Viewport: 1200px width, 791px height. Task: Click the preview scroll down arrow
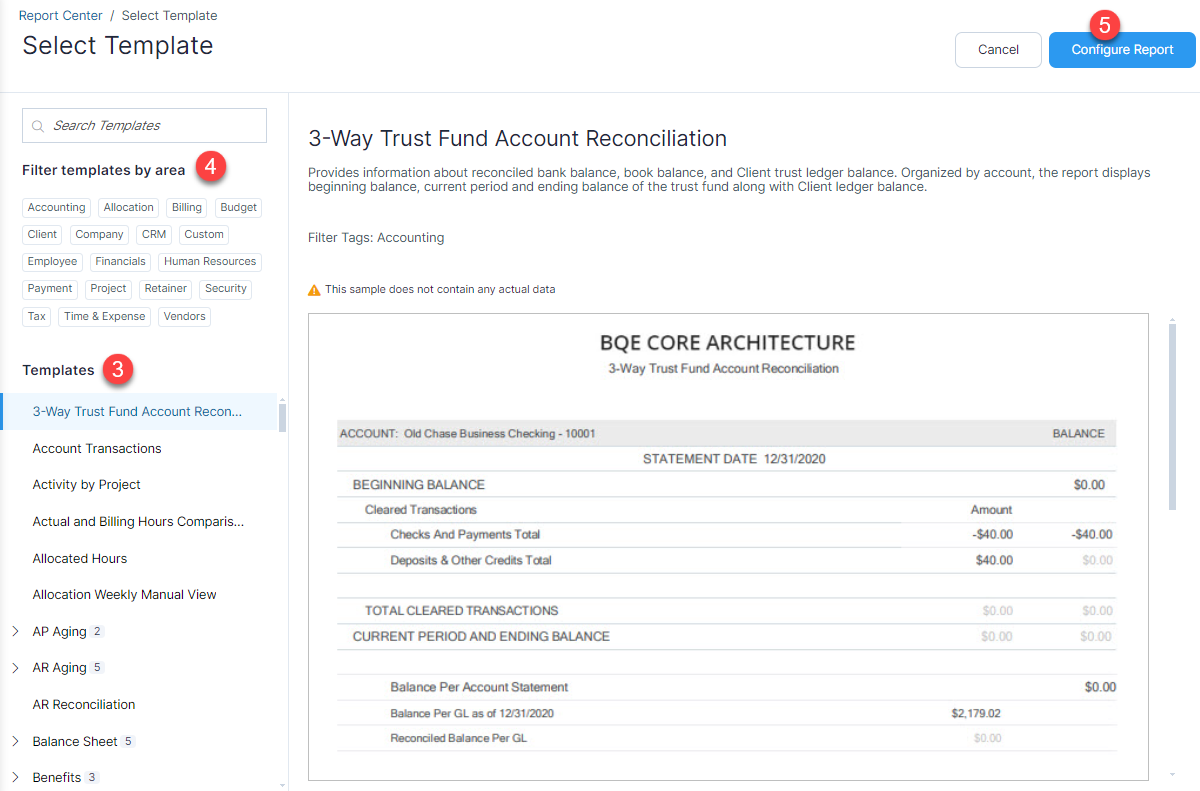[x=1172, y=775]
